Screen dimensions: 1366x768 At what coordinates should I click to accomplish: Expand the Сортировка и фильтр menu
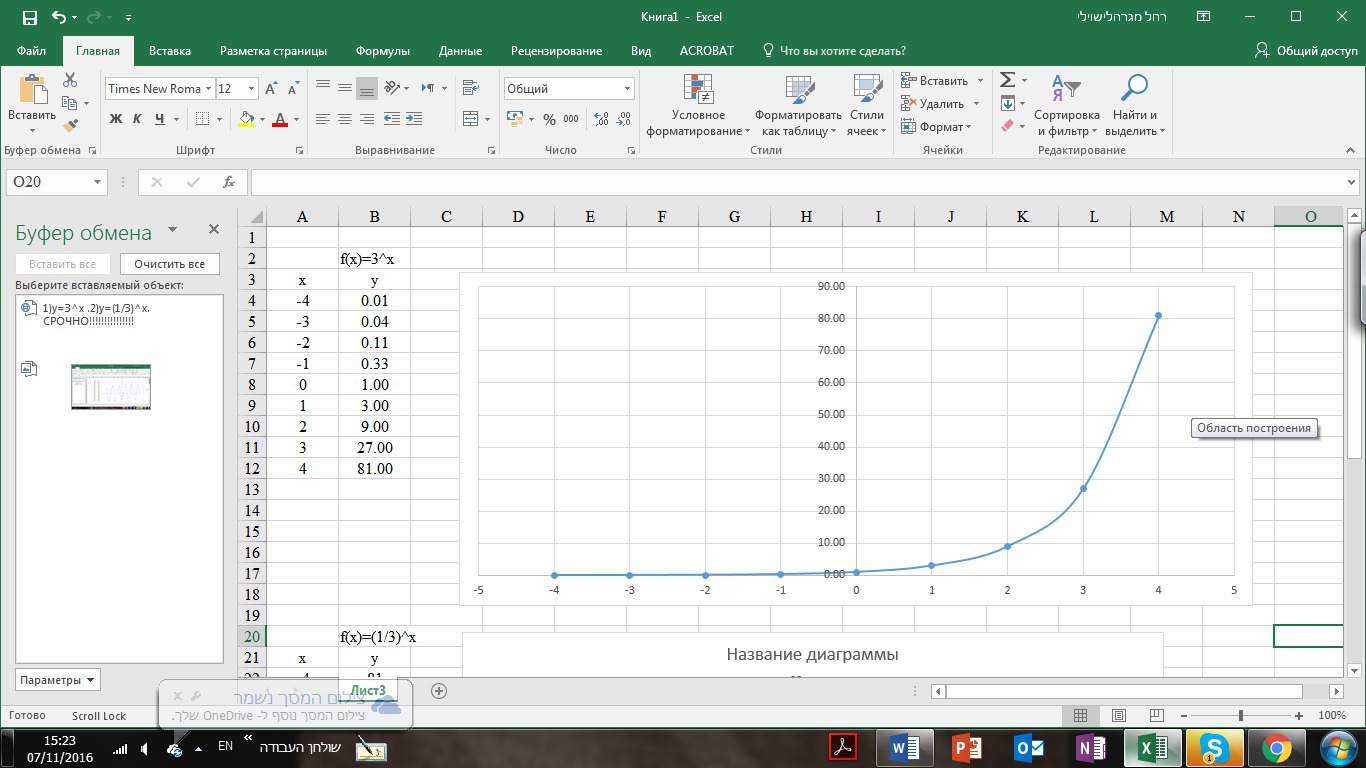(x=1067, y=106)
